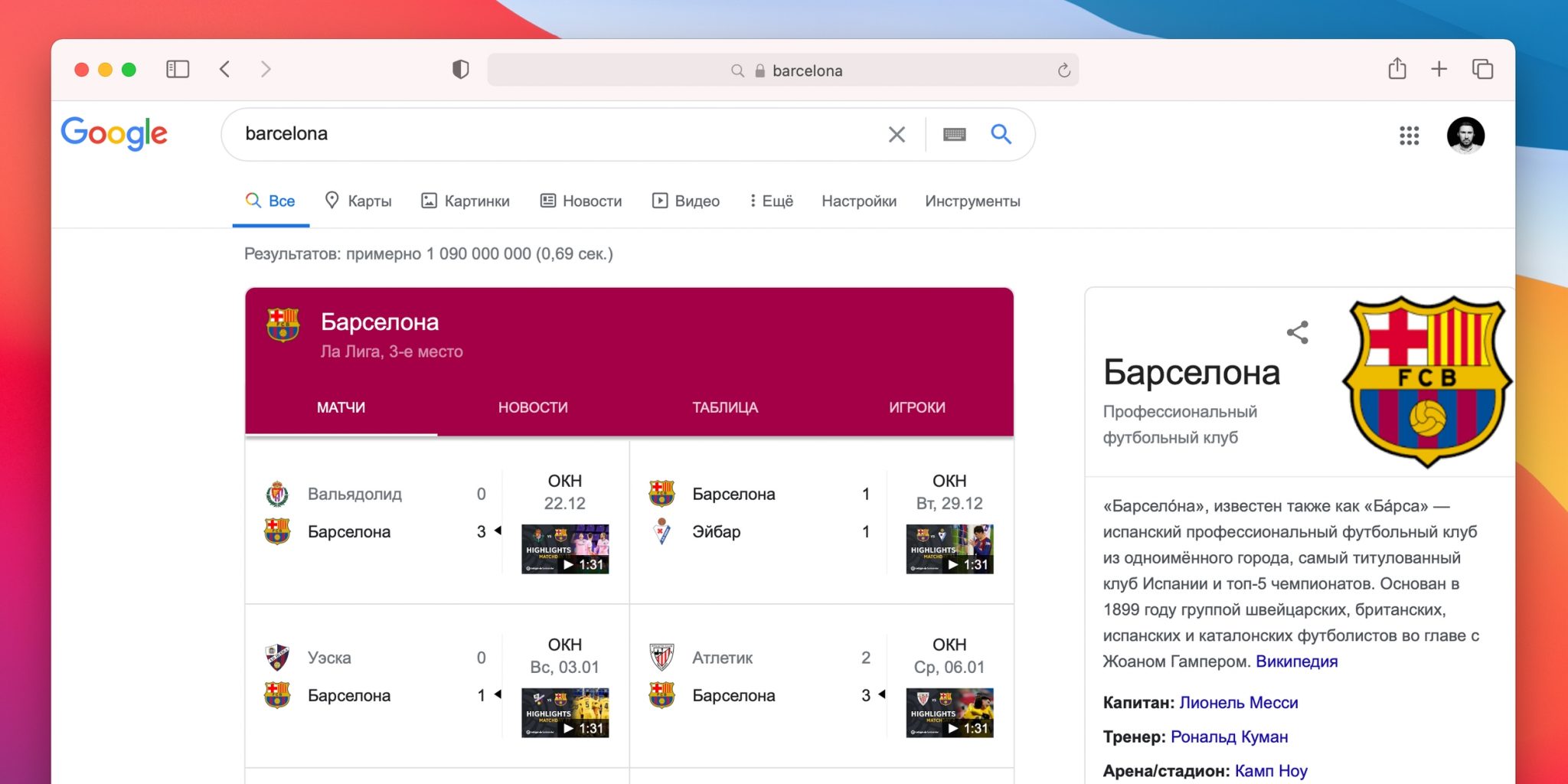Viewport: 1568px width, 784px height.
Task: Click the Вс, 03.01 match date
Action: pyautogui.click(x=565, y=668)
